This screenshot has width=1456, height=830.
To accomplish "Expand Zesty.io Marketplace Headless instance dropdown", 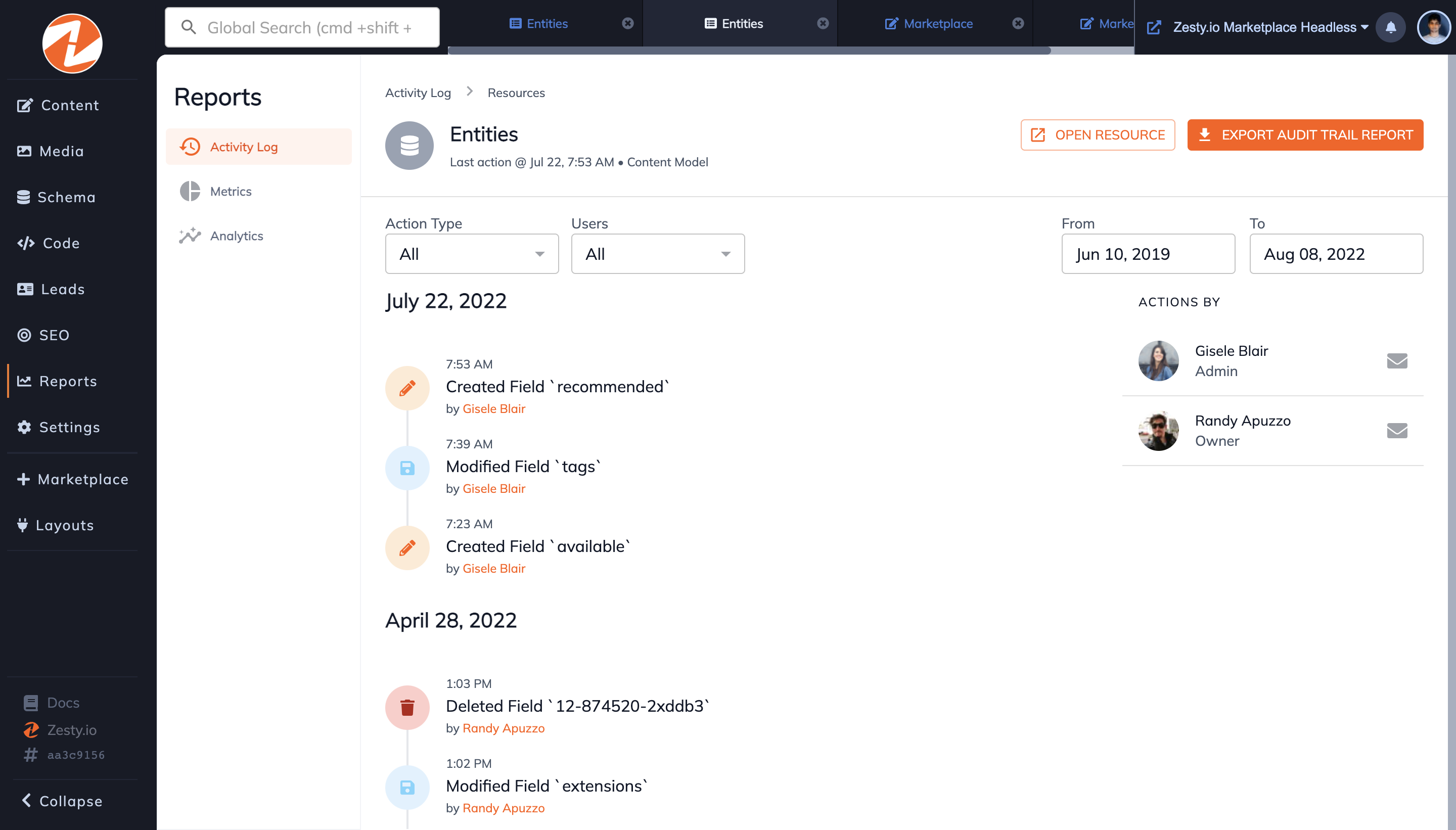I will point(1271,27).
